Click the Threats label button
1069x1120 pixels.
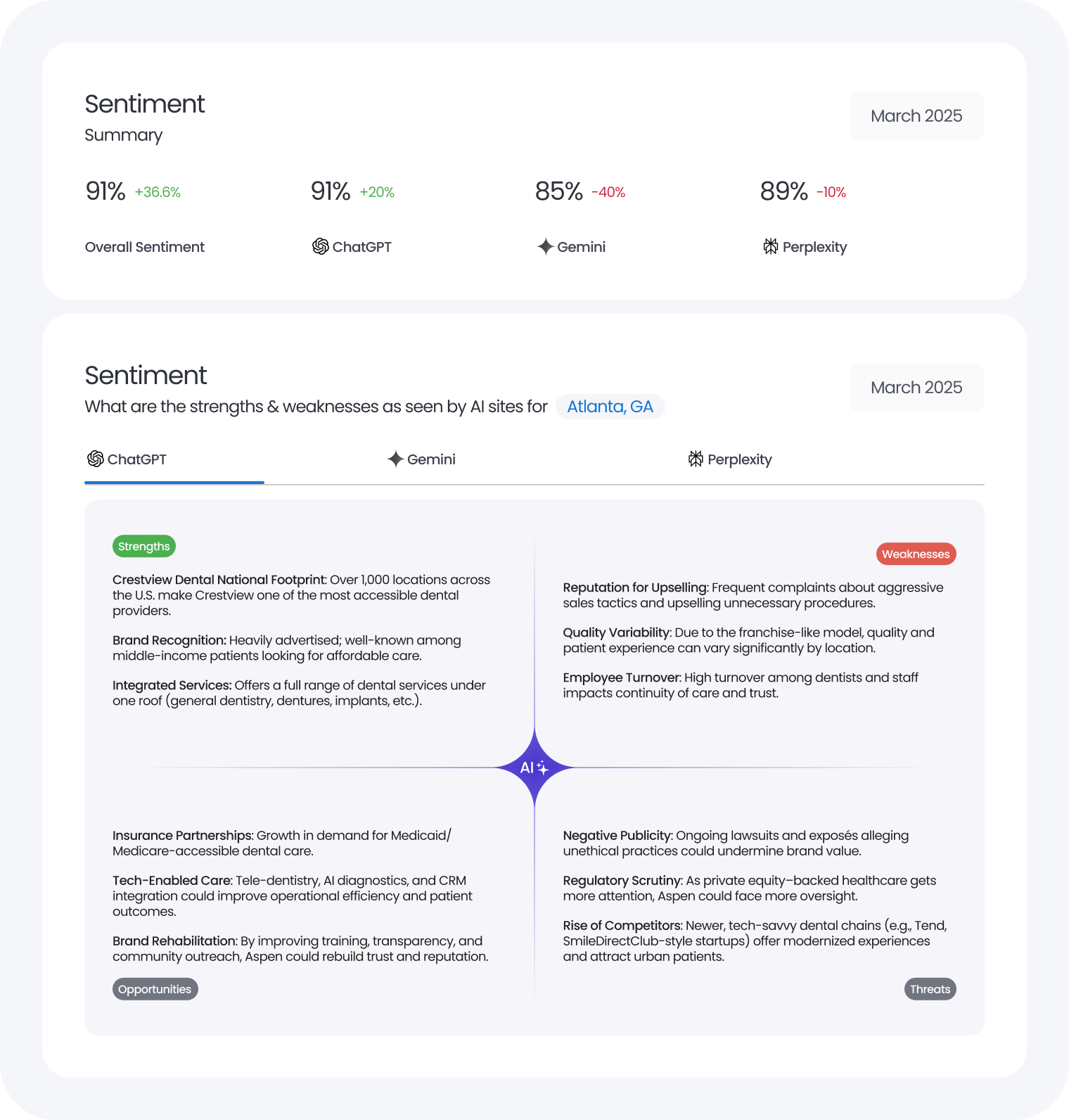[x=930, y=988]
